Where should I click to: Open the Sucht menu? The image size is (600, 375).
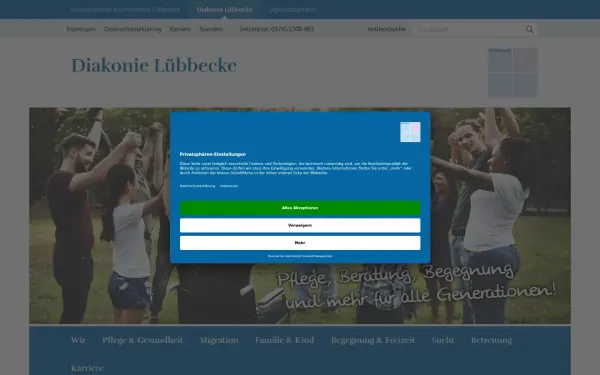[443, 340]
